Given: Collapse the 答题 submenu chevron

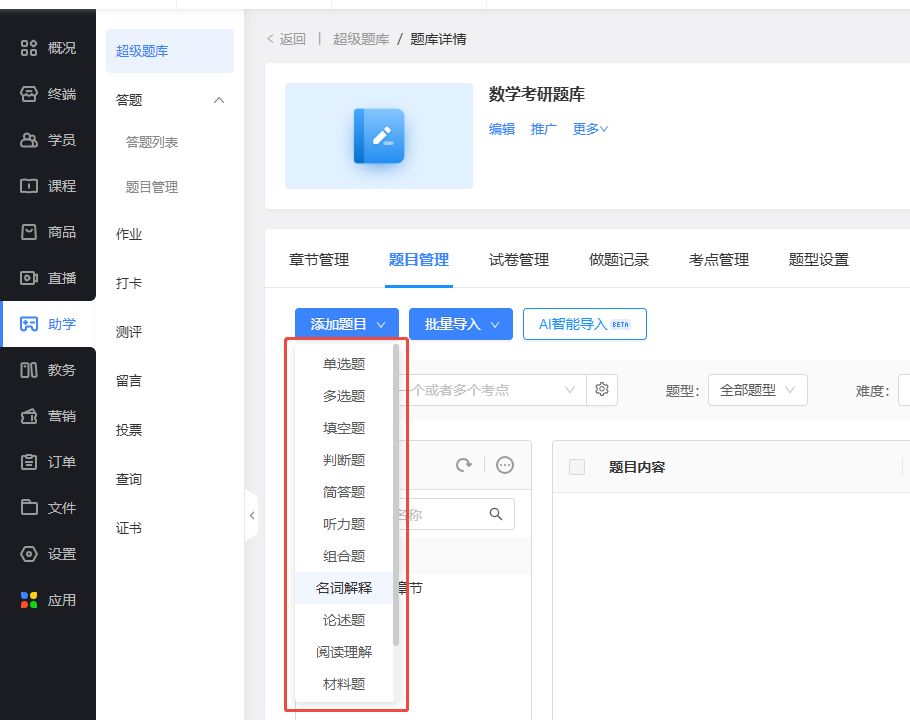Looking at the screenshot, I should tap(219, 100).
